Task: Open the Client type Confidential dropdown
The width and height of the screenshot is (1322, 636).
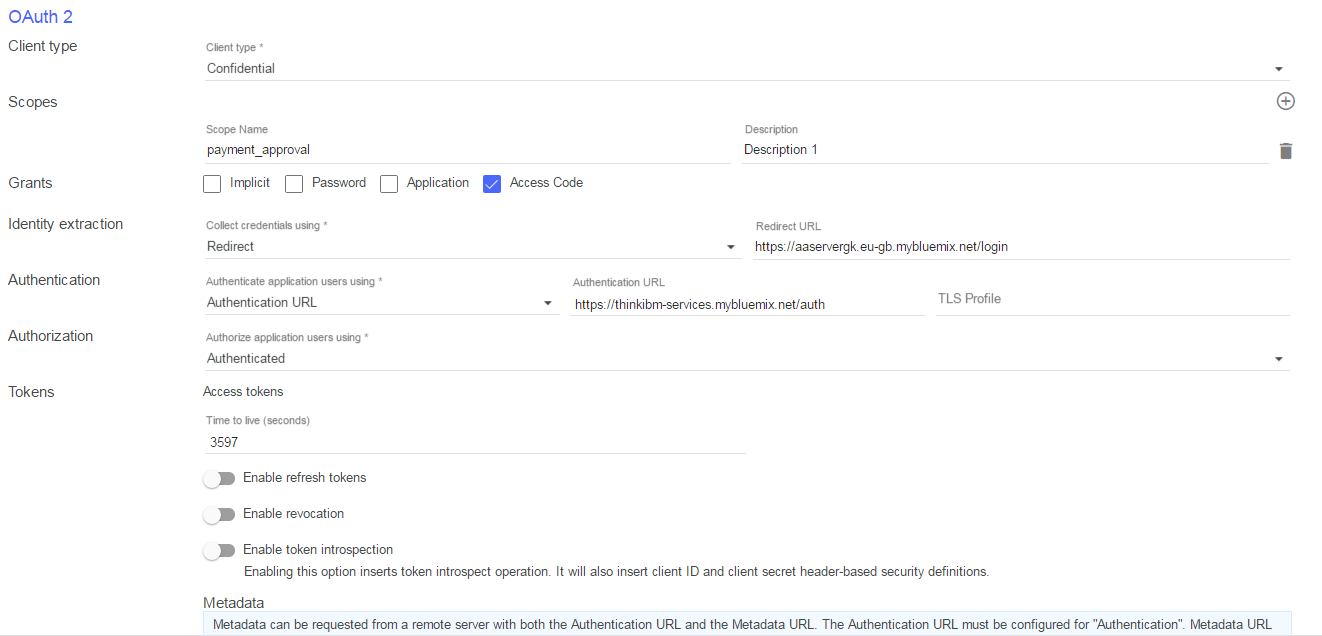Action: pos(747,69)
